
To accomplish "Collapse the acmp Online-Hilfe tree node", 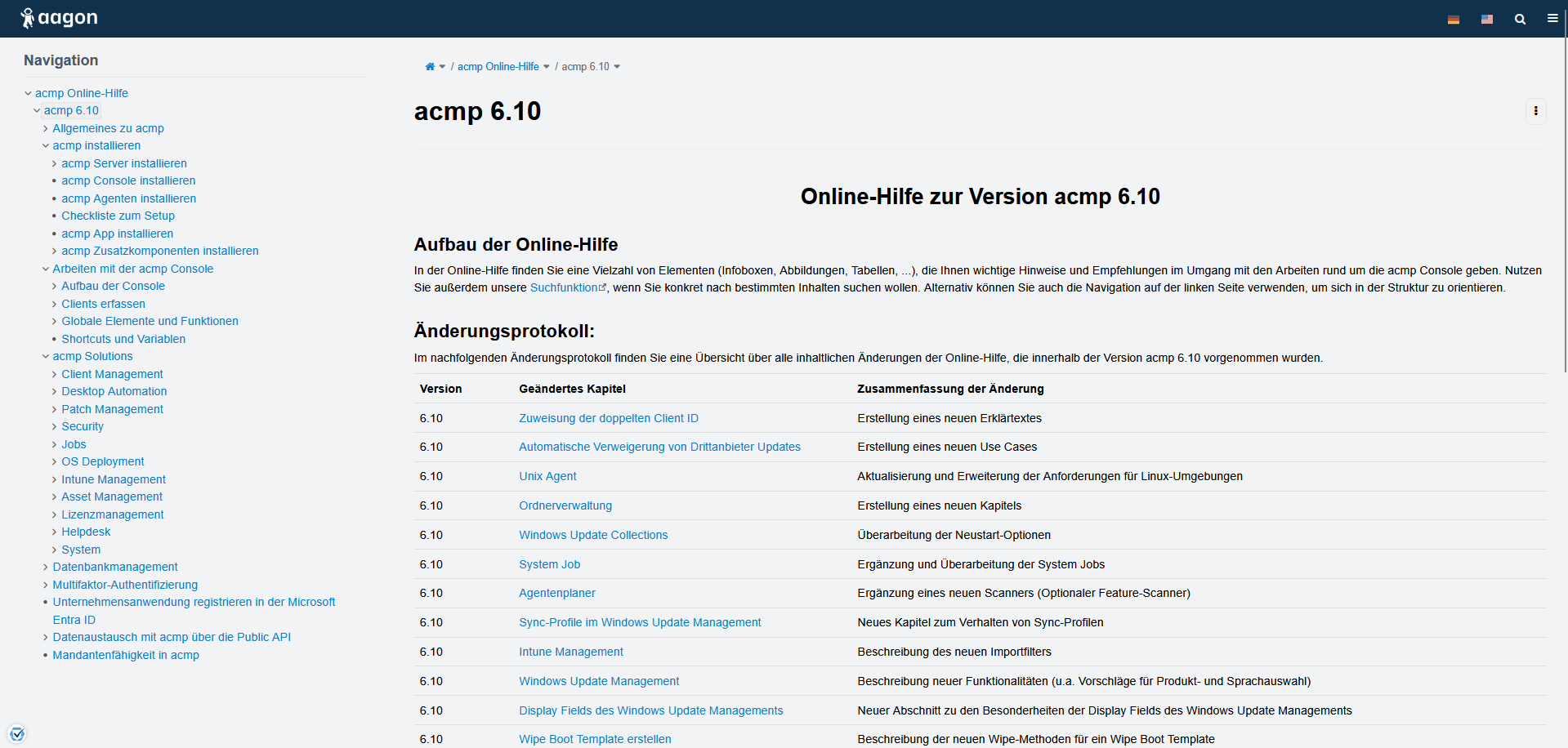I will tap(28, 94).
